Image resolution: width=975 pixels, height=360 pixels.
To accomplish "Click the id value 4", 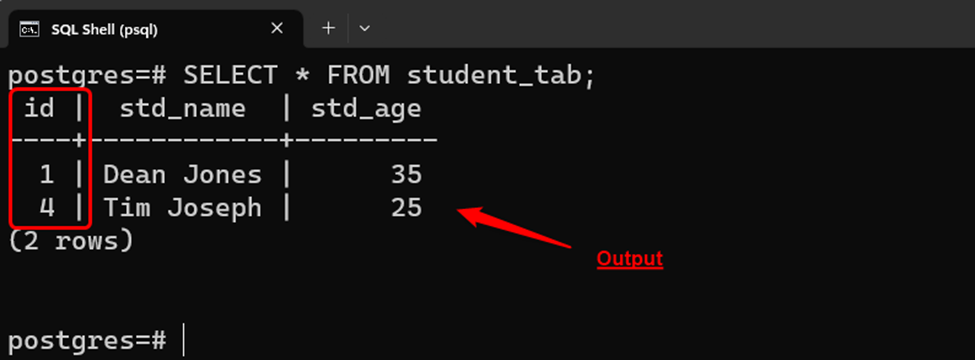I will tap(47, 208).
